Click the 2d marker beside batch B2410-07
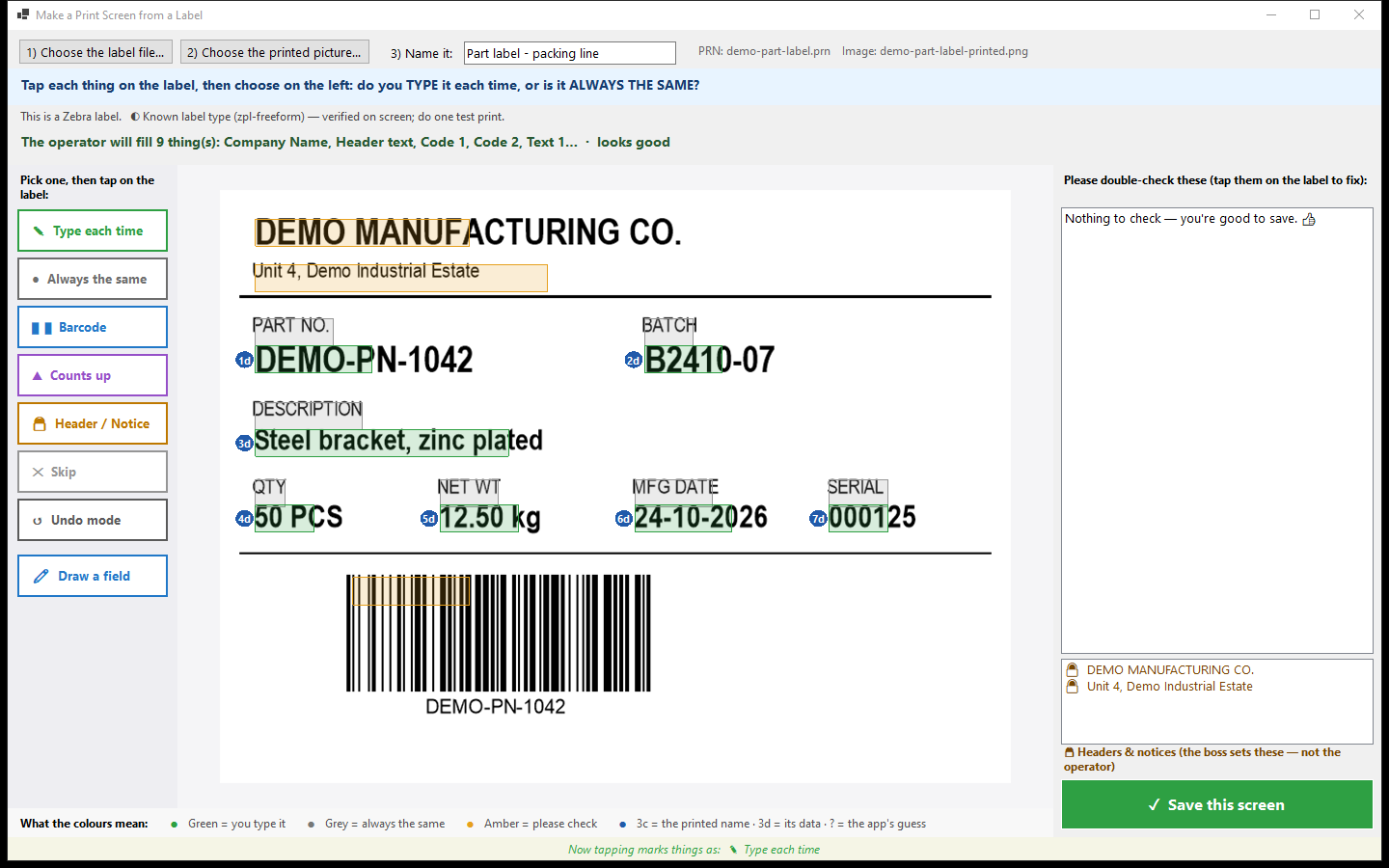1389x868 pixels. pyautogui.click(x=633, y=360)
